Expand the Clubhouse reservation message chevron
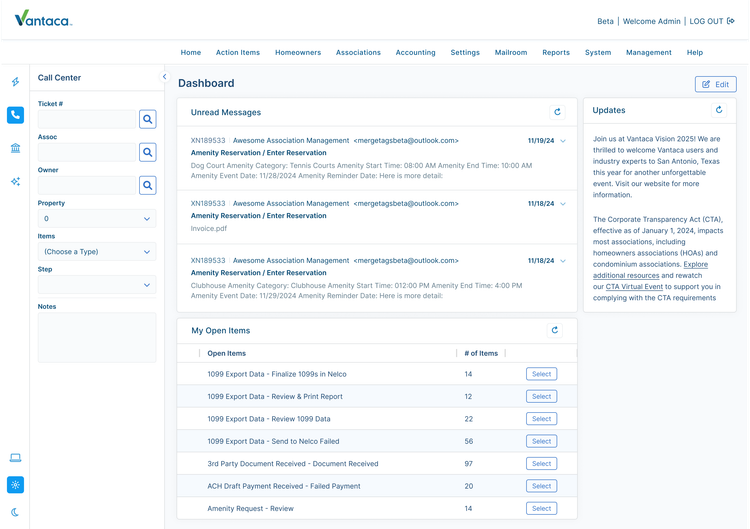This screenshot has height=529, width=750. click(x=563, y=261)
